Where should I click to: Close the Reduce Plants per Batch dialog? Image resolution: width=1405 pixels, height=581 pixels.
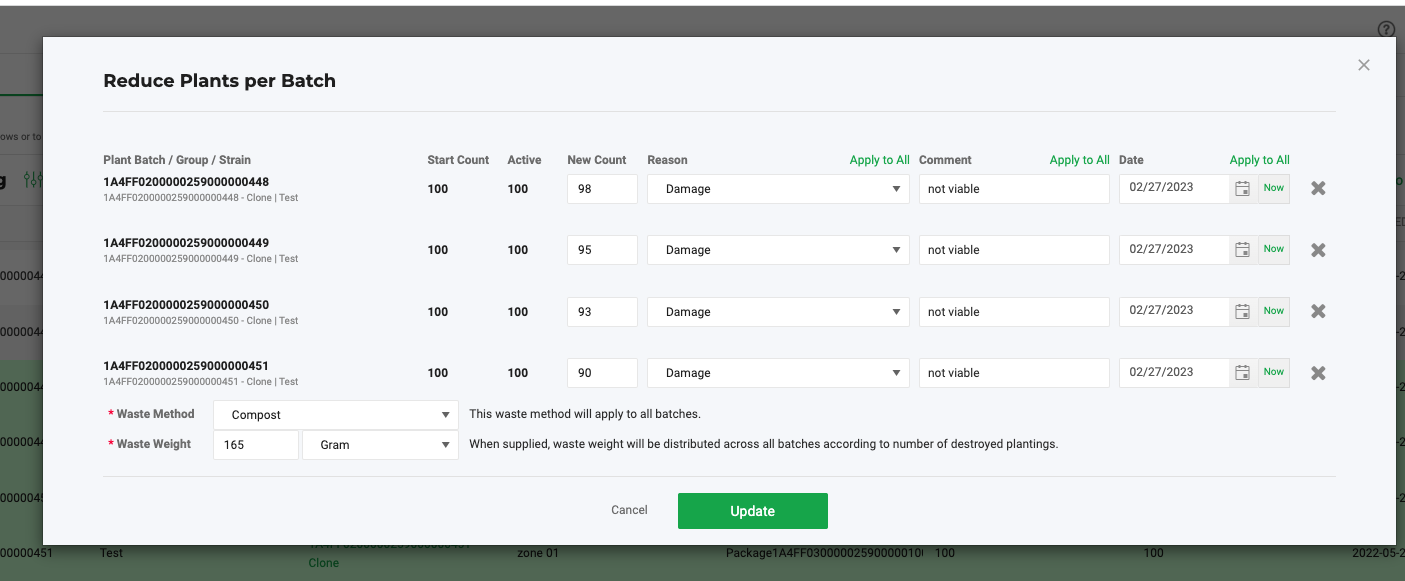point(1364,65)
